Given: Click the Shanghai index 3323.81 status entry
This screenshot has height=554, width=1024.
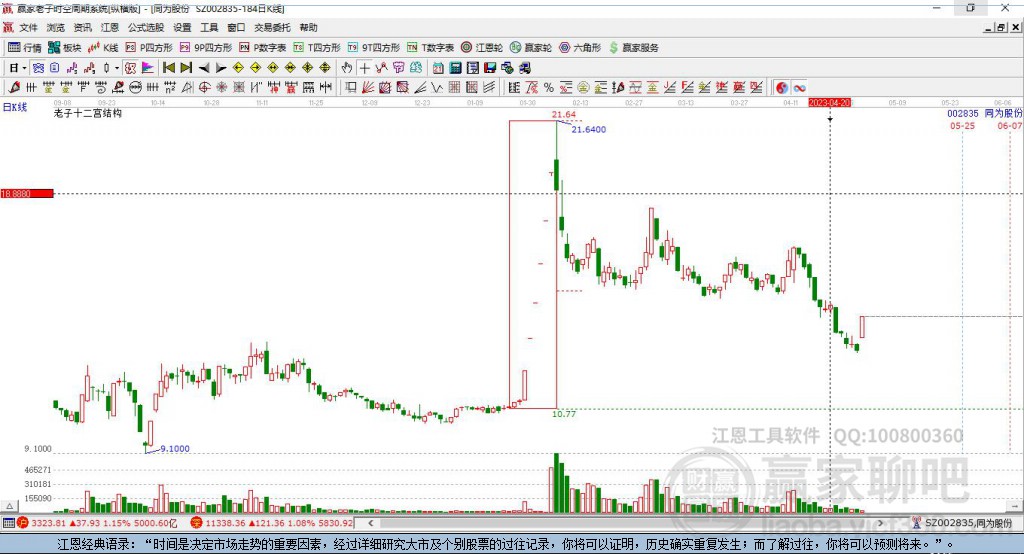Looking at the screenshot, I should point(97,523).
